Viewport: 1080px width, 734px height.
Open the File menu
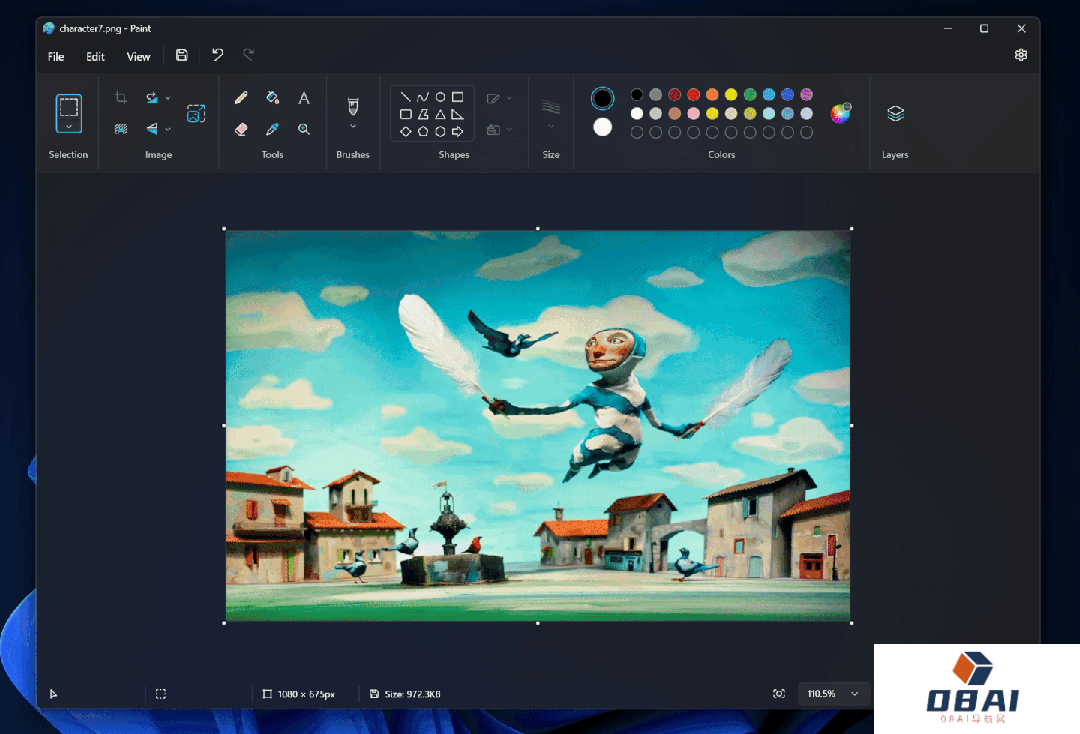(x=56, y=57)
